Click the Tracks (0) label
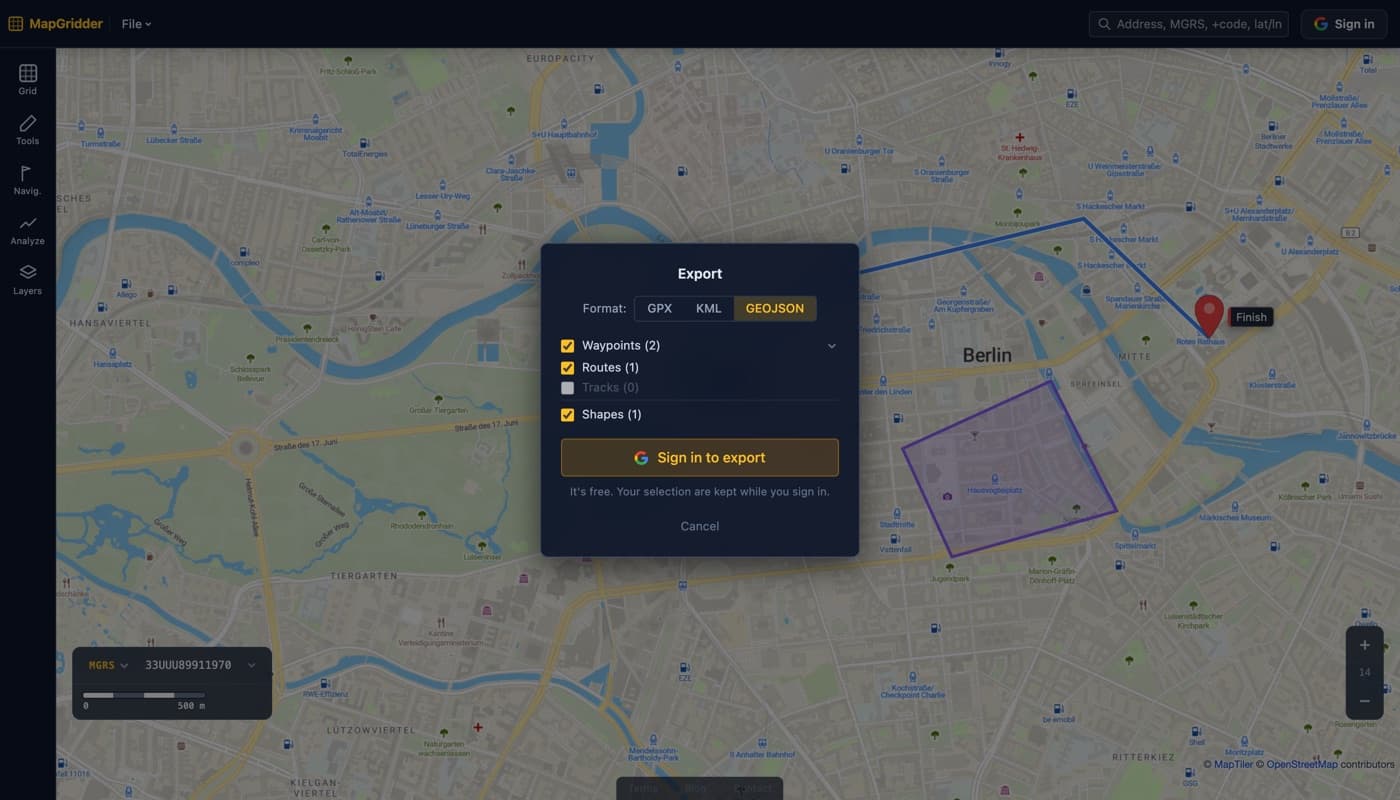The height and width of the screenshot is (800, 1400). pos(610,388)
